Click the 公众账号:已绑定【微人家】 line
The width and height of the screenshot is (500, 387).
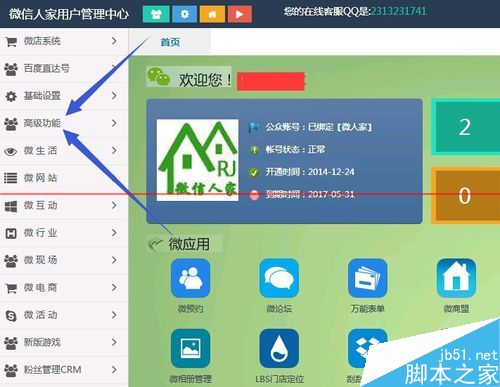(x=319, y=127)
